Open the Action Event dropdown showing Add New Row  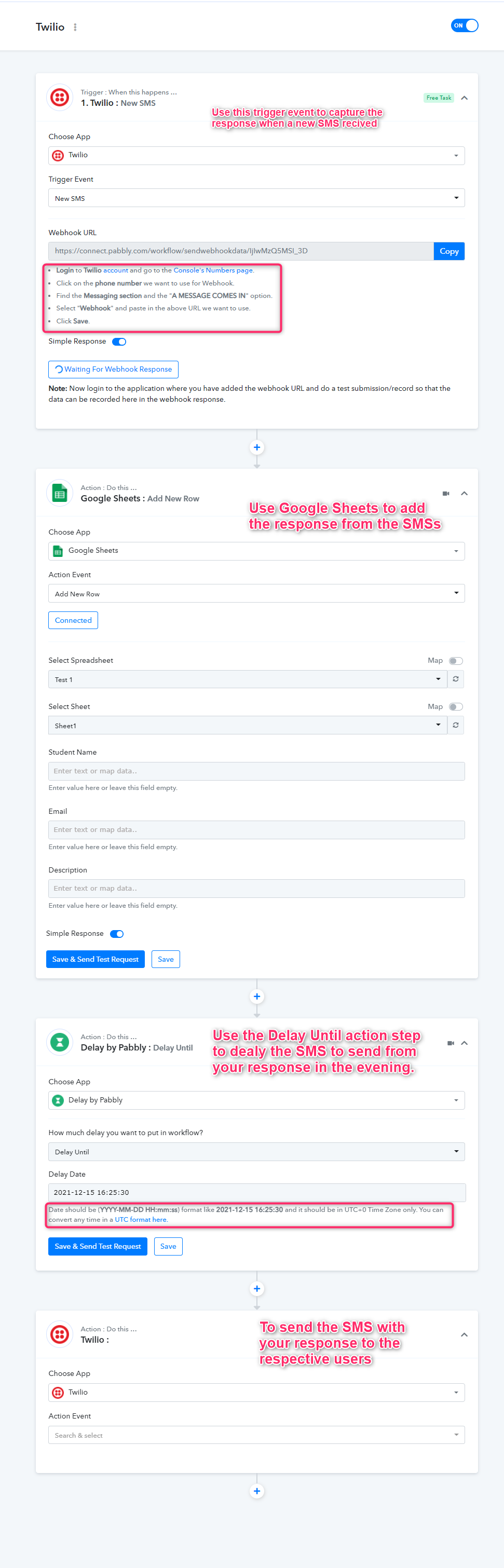(x=256, y=593)
